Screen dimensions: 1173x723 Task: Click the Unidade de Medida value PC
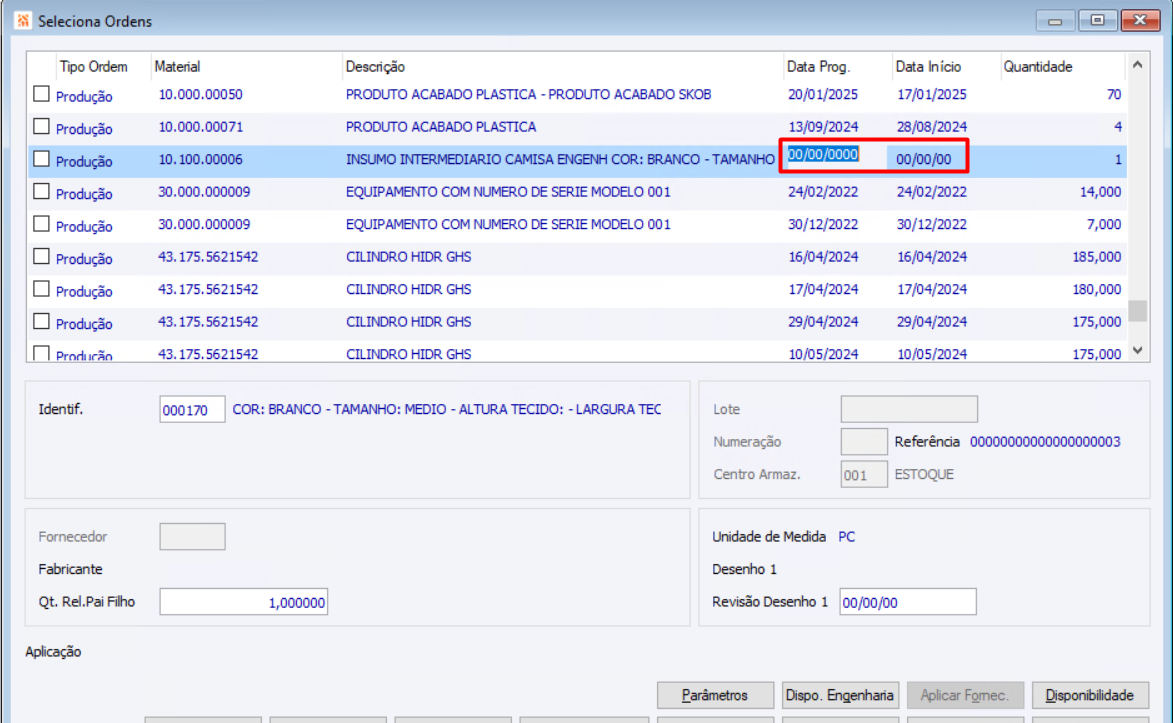(x=846, y=537)
